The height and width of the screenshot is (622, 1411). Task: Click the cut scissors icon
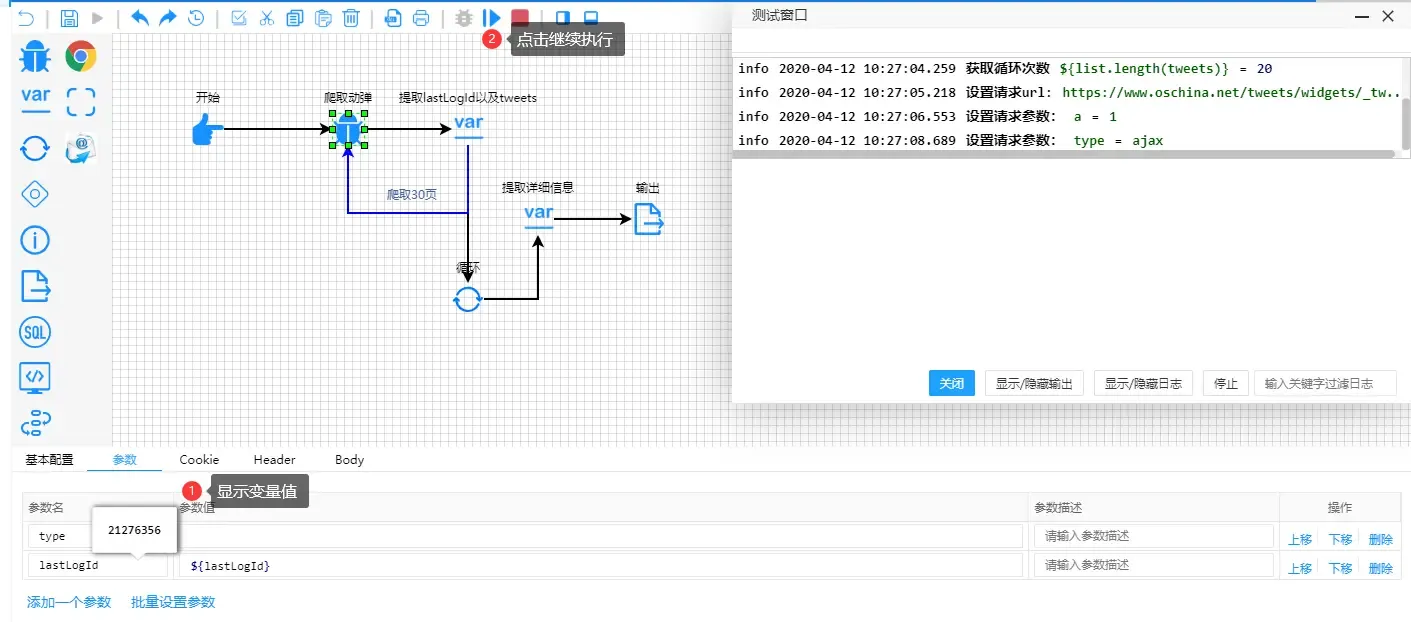266,18
